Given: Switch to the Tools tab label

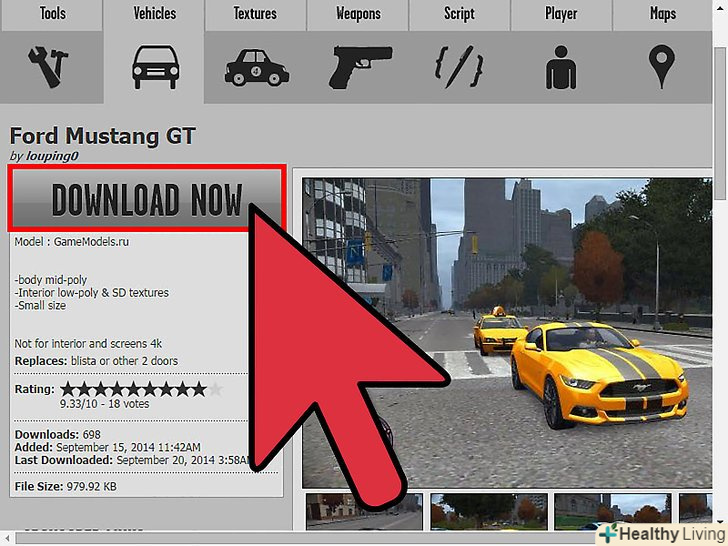Looking at the screenshot, I should coord(52,13).
